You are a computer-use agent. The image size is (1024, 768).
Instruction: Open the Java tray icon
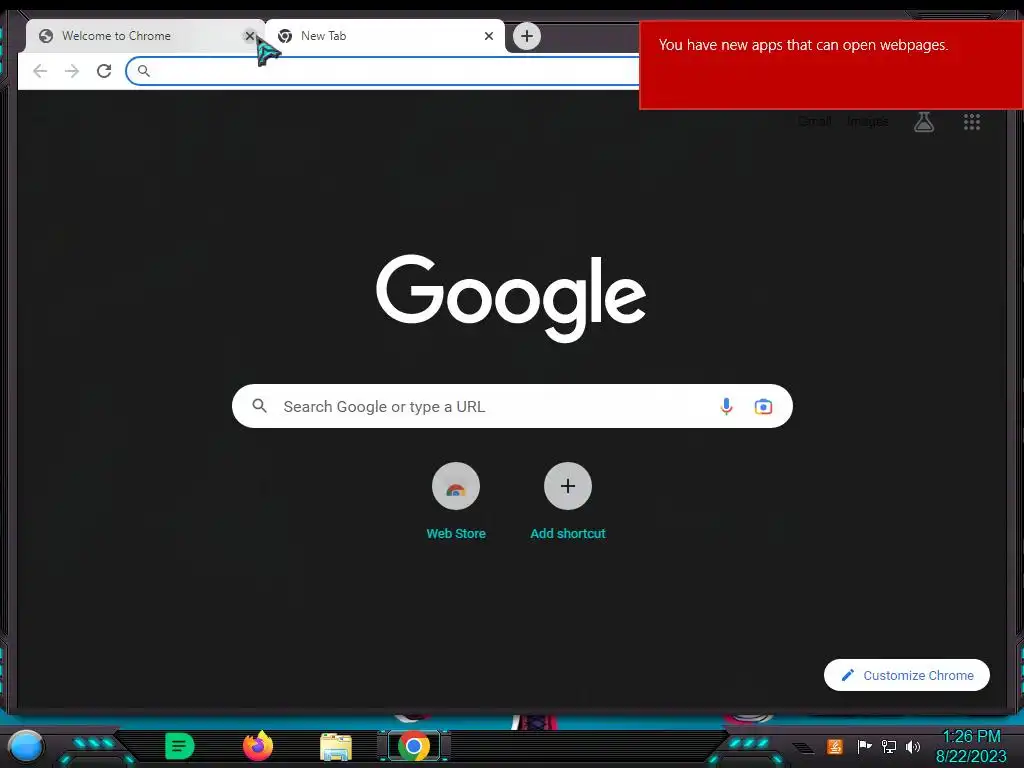point(835,746)
